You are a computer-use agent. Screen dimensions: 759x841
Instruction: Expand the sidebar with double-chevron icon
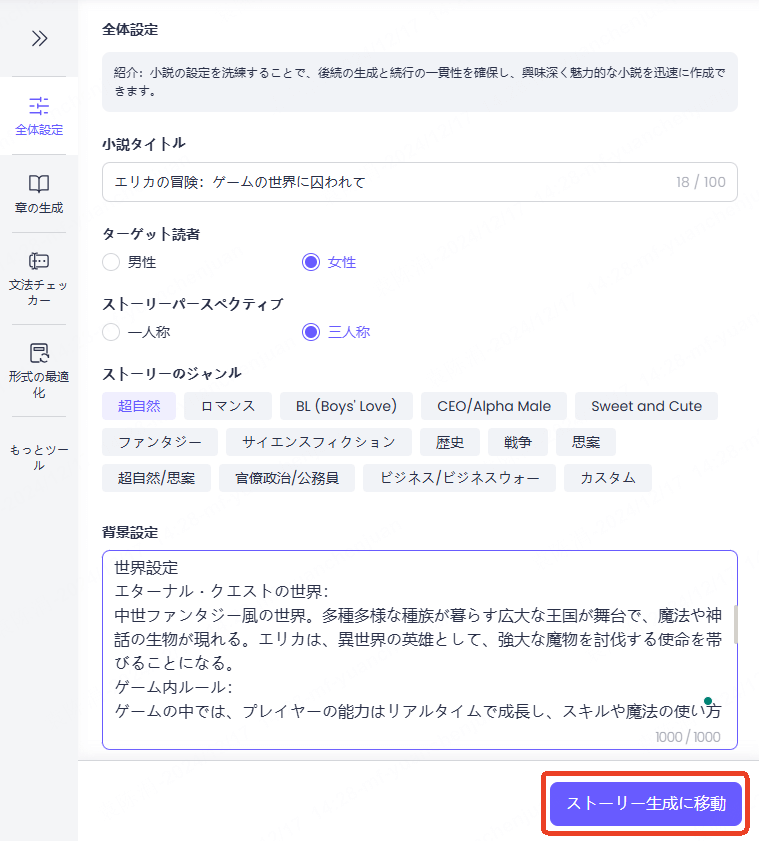coord(39,39)
